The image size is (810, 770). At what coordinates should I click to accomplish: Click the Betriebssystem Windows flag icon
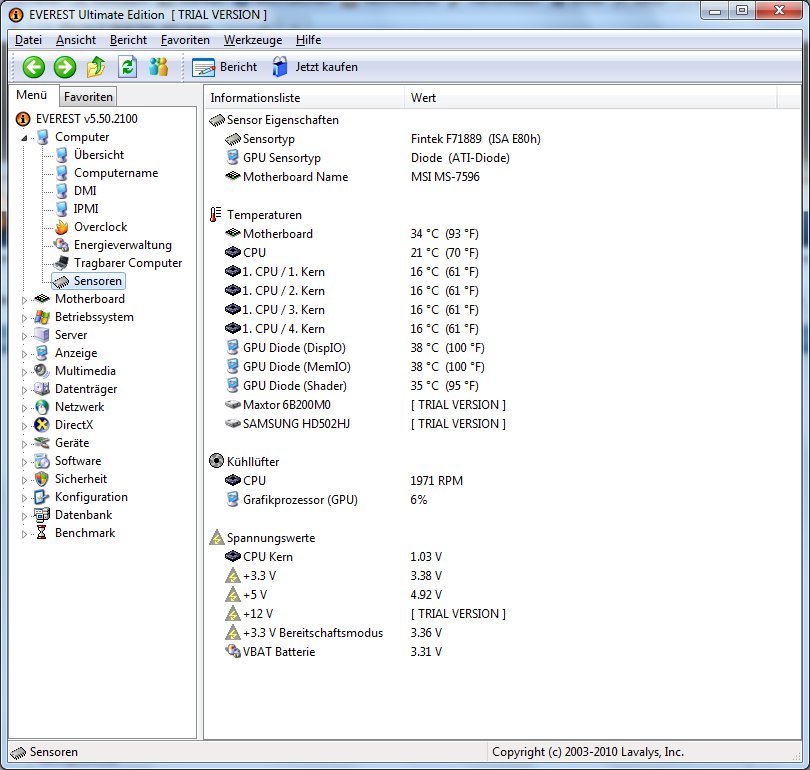(x=42, y=317)
